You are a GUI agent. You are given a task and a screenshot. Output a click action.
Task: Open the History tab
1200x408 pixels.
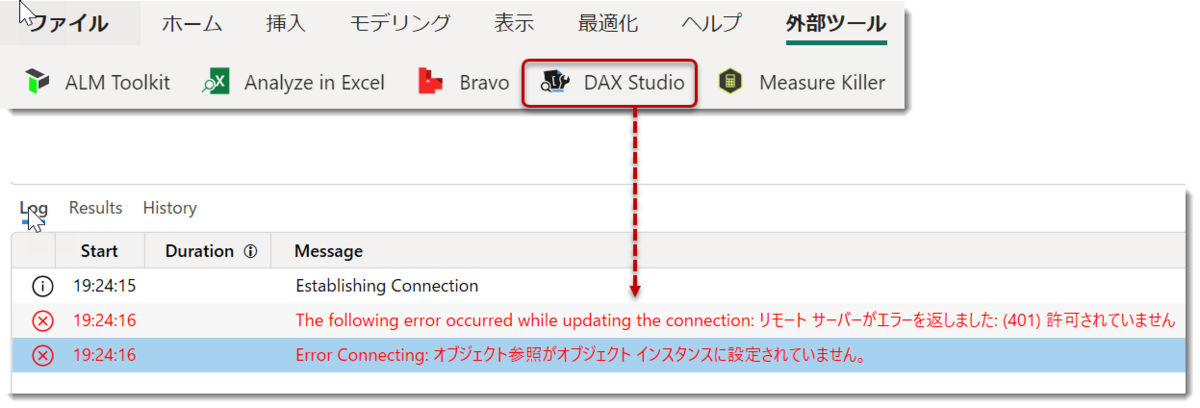170,208
